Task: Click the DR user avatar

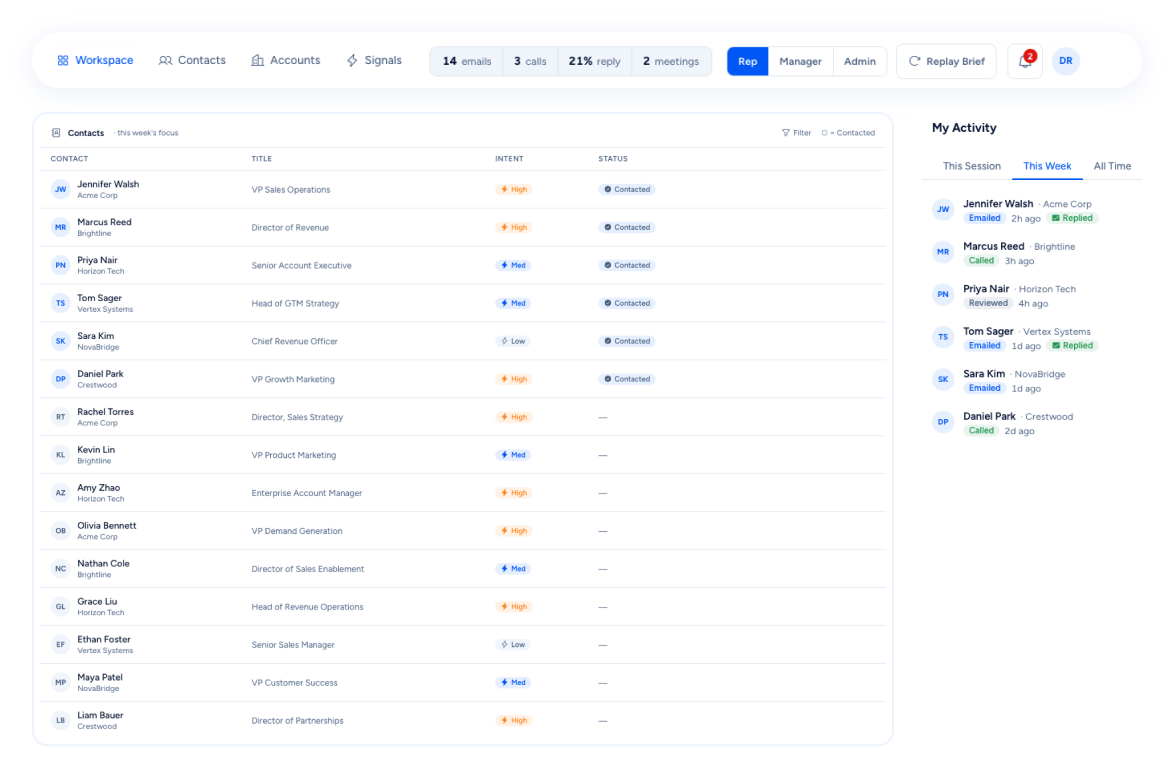Action: [x=1065, y=61]
